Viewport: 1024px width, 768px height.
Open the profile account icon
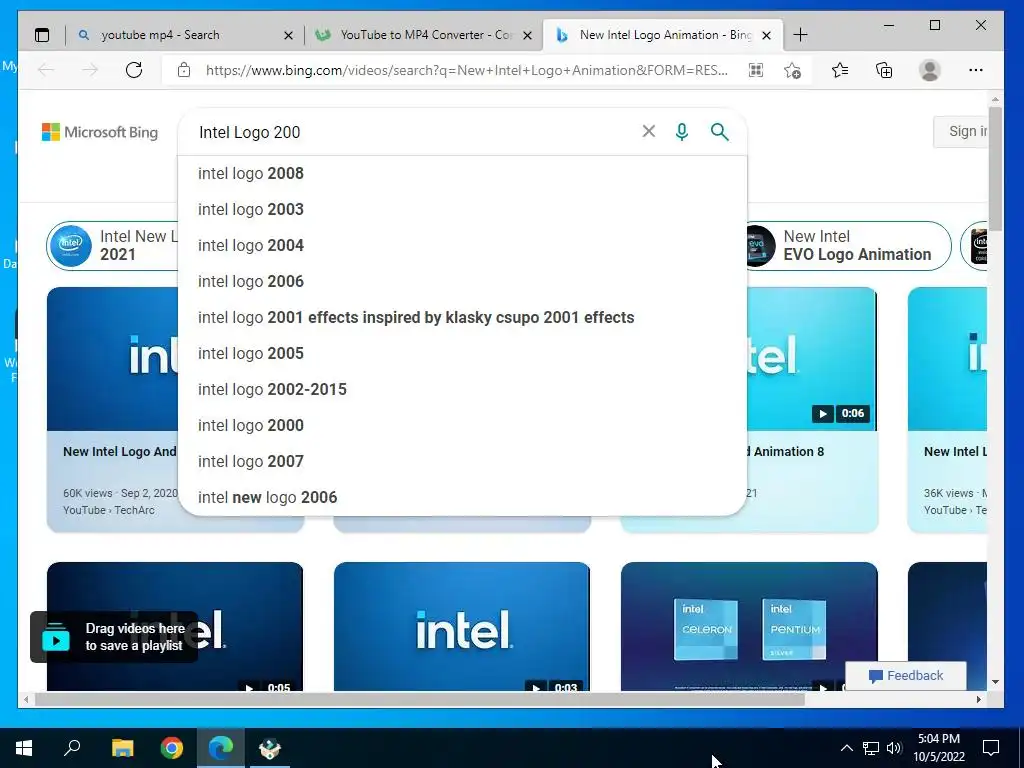point(929,70)
